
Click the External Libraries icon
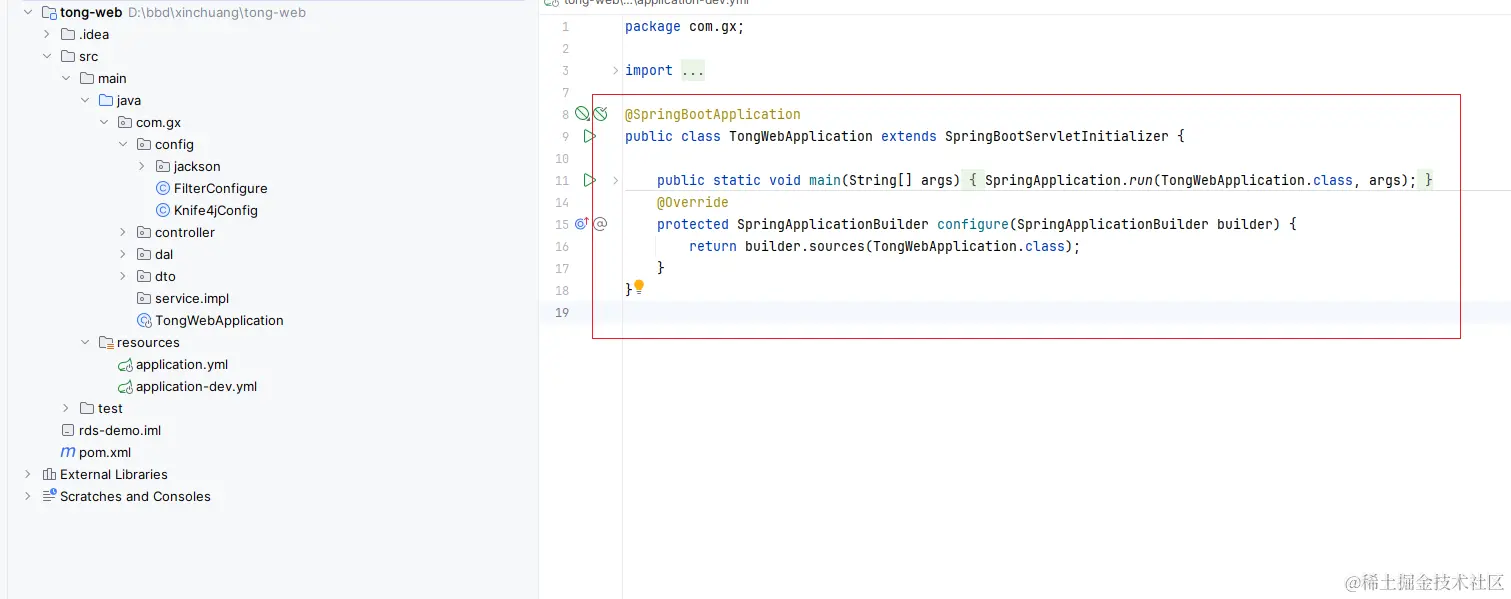[49, 475]
